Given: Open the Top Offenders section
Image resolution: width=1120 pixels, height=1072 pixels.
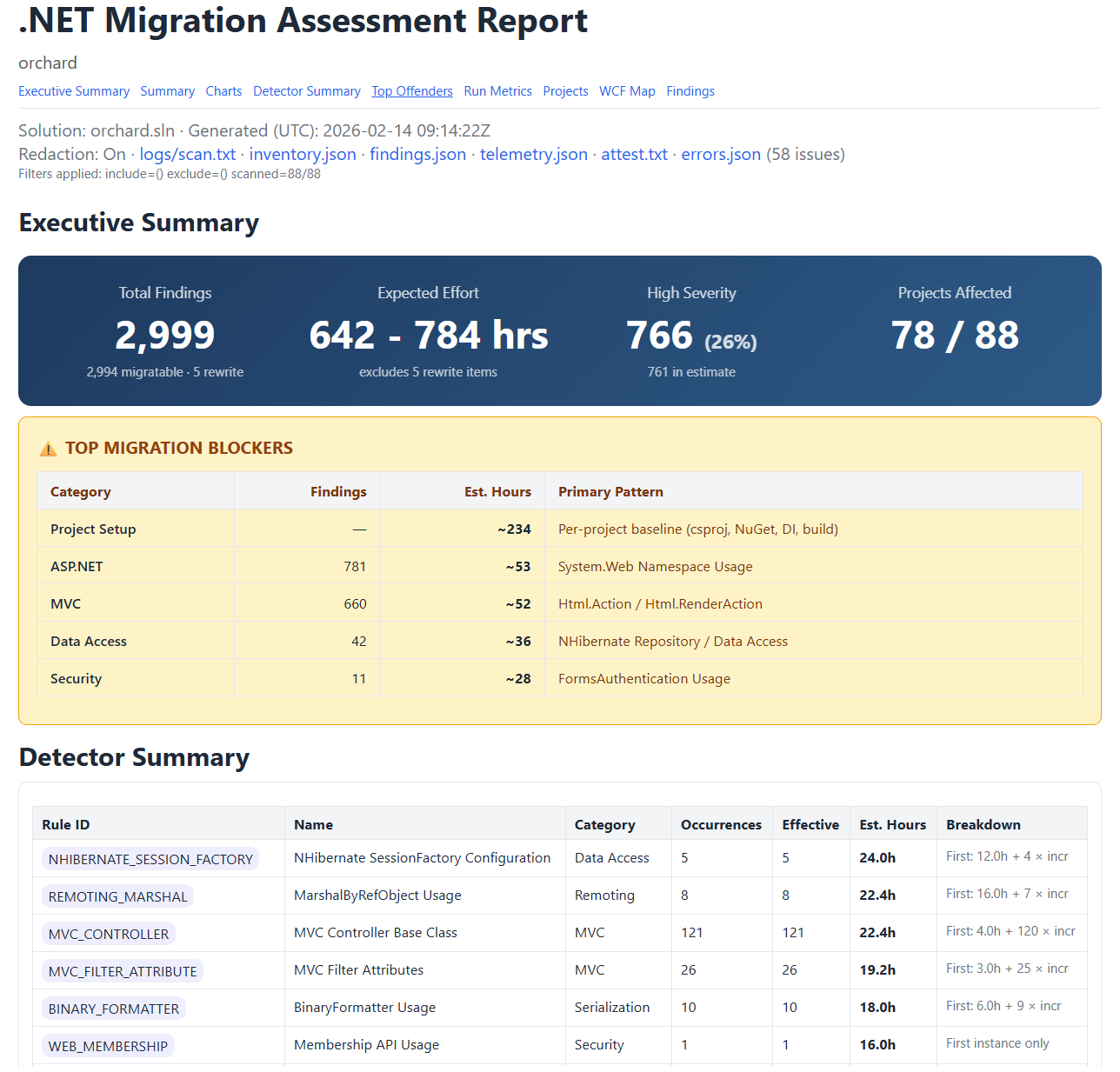Looking at the screenshot, I should tap(411, 91).
